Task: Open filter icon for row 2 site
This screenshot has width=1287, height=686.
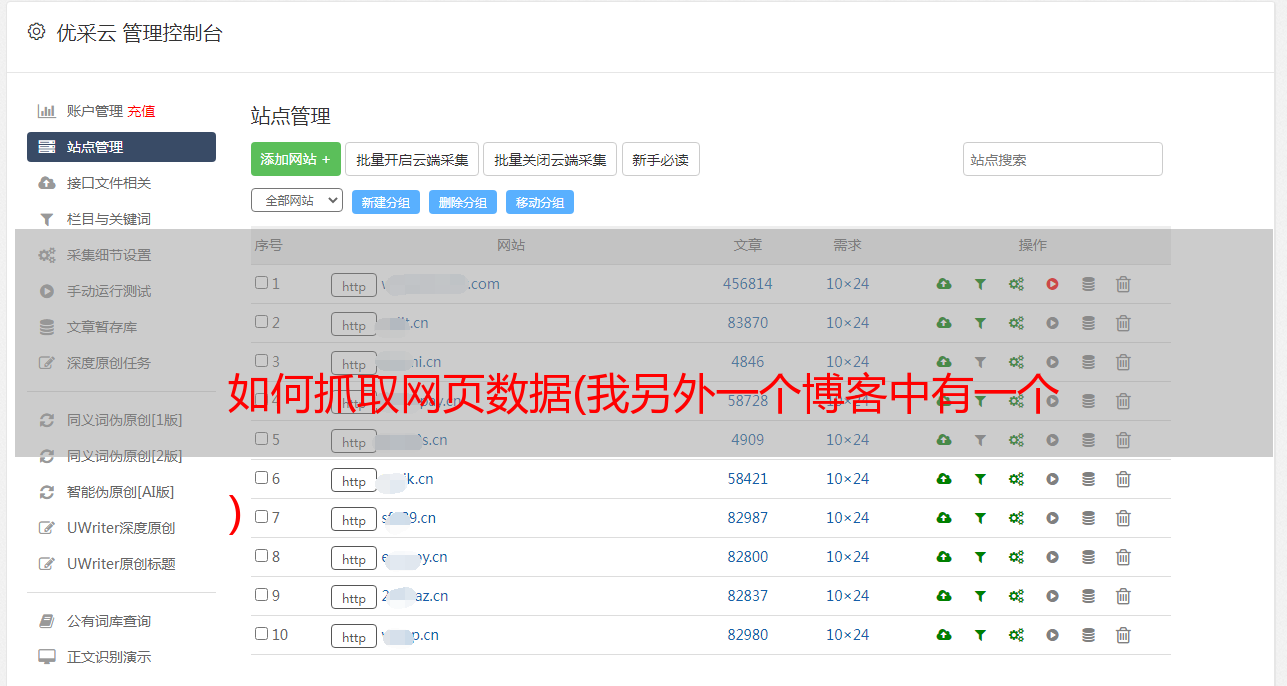Action: (x=980, y=323)
